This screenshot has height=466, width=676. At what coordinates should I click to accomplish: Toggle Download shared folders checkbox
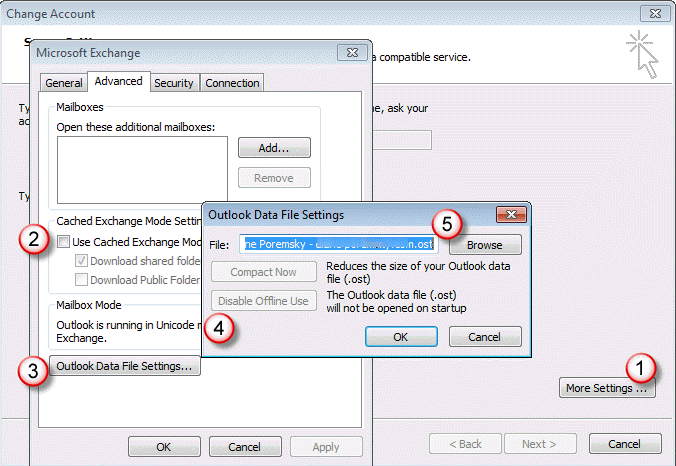pyautogui.click(x=81, y=260)
